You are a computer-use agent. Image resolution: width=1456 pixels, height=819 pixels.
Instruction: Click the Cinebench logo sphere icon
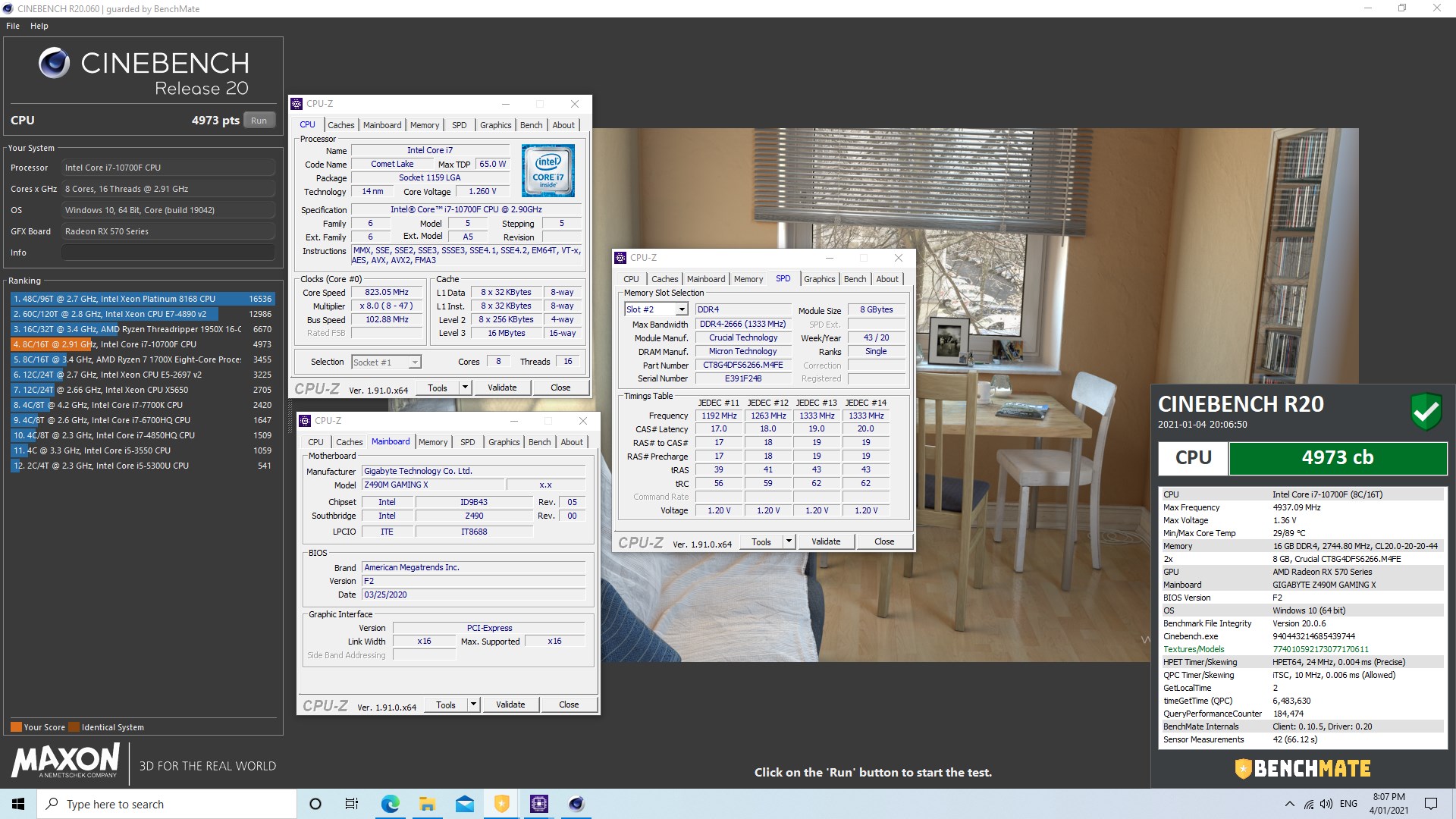point(54,63)
